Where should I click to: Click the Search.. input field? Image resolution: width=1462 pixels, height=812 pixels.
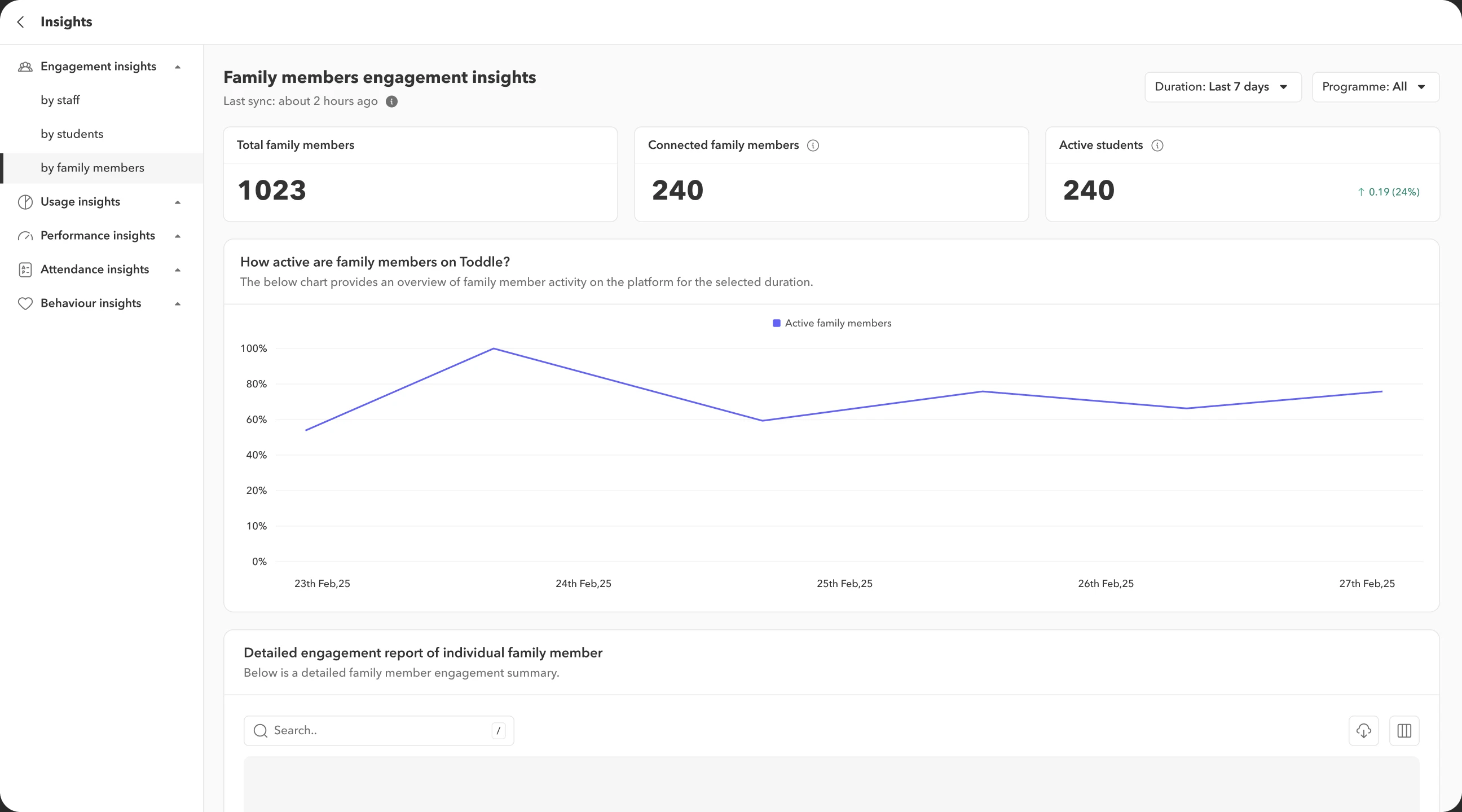[x=378, y=731]
